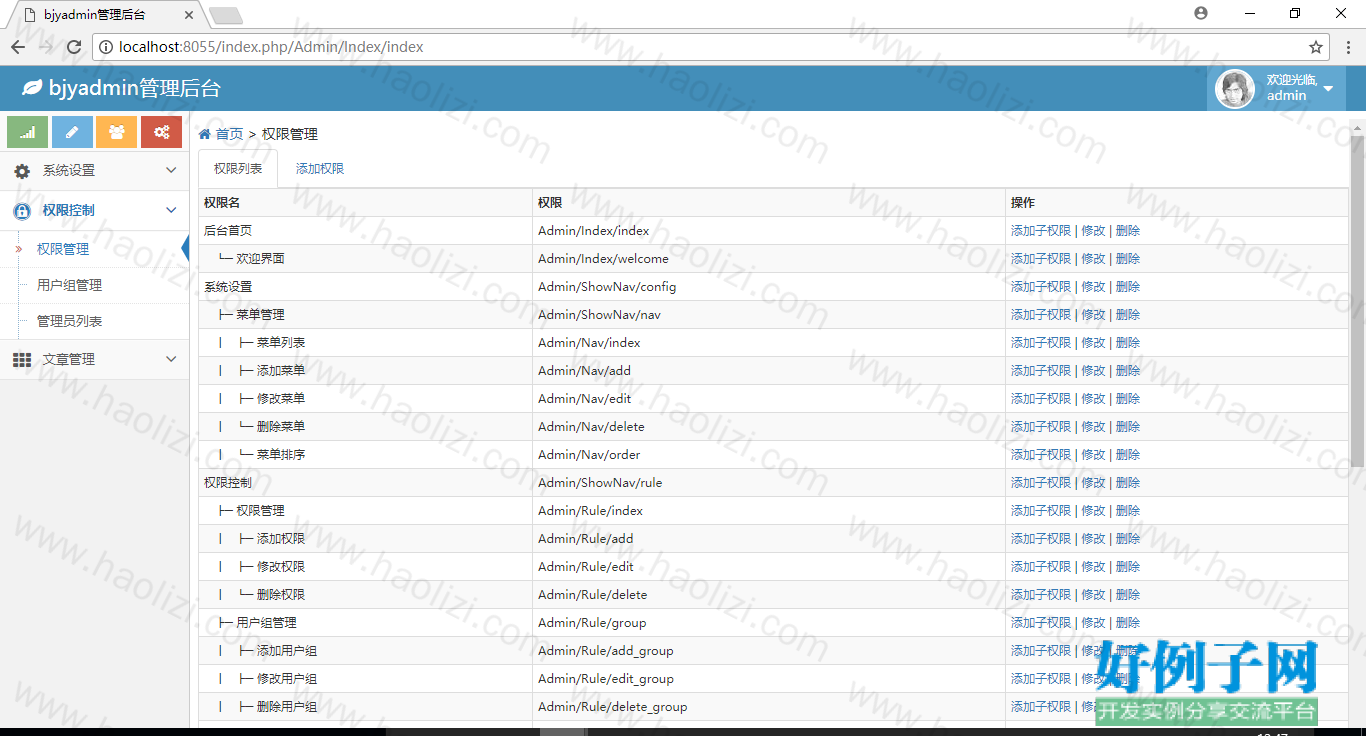
Task: Switch to the 添加权限 tab
Action: pyautogui.click(x=320, y=169)
